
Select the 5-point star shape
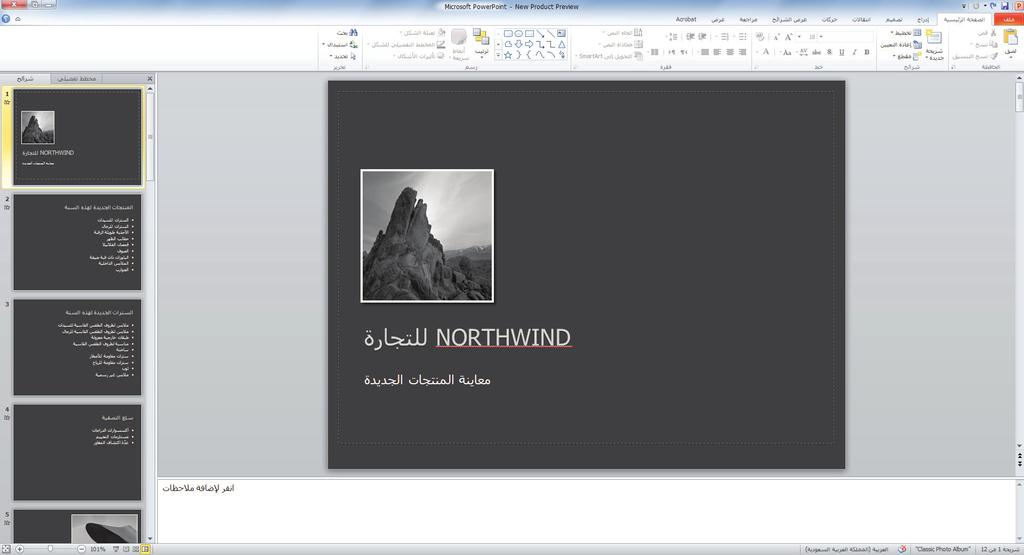(x=508, y=56)
